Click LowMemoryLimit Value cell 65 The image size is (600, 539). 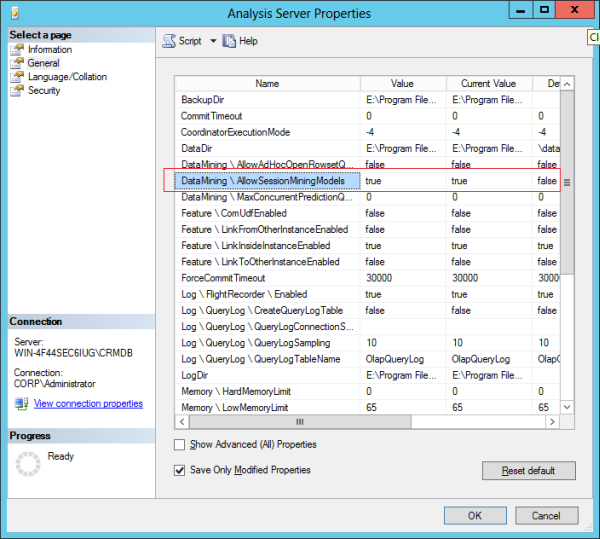(x=403, y=407)
